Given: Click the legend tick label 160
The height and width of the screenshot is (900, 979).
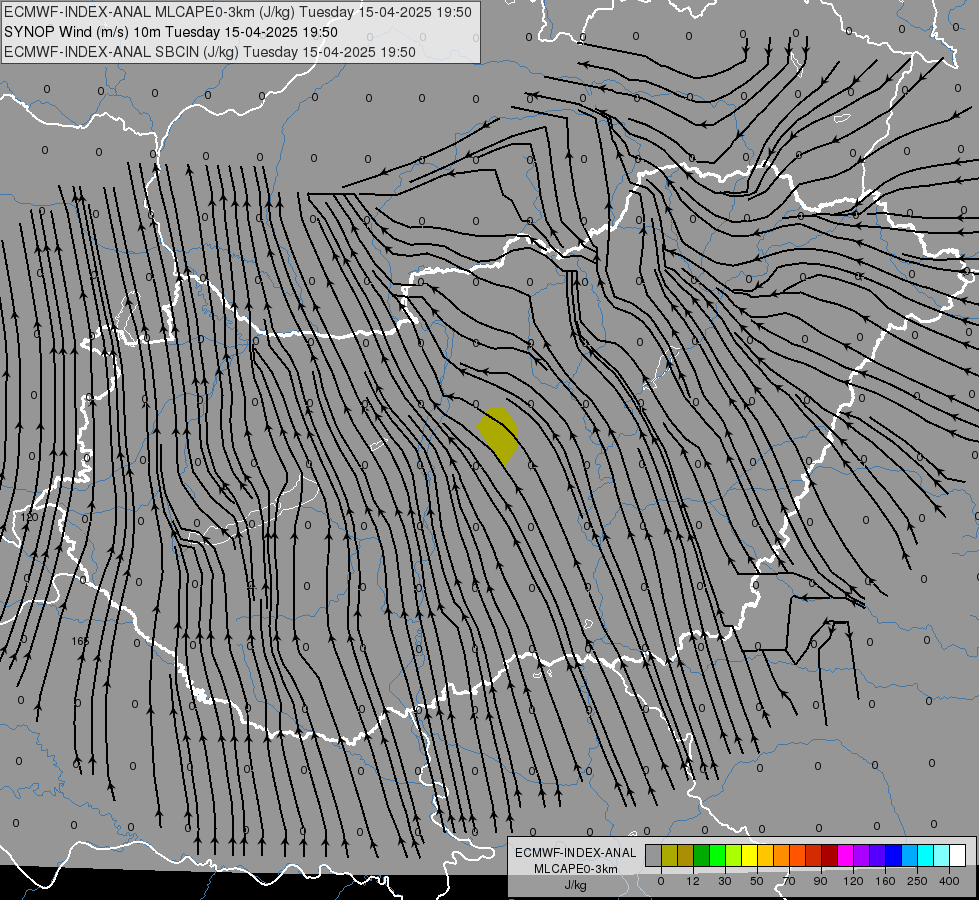Looking at the screenshot, I should point(885,881).
